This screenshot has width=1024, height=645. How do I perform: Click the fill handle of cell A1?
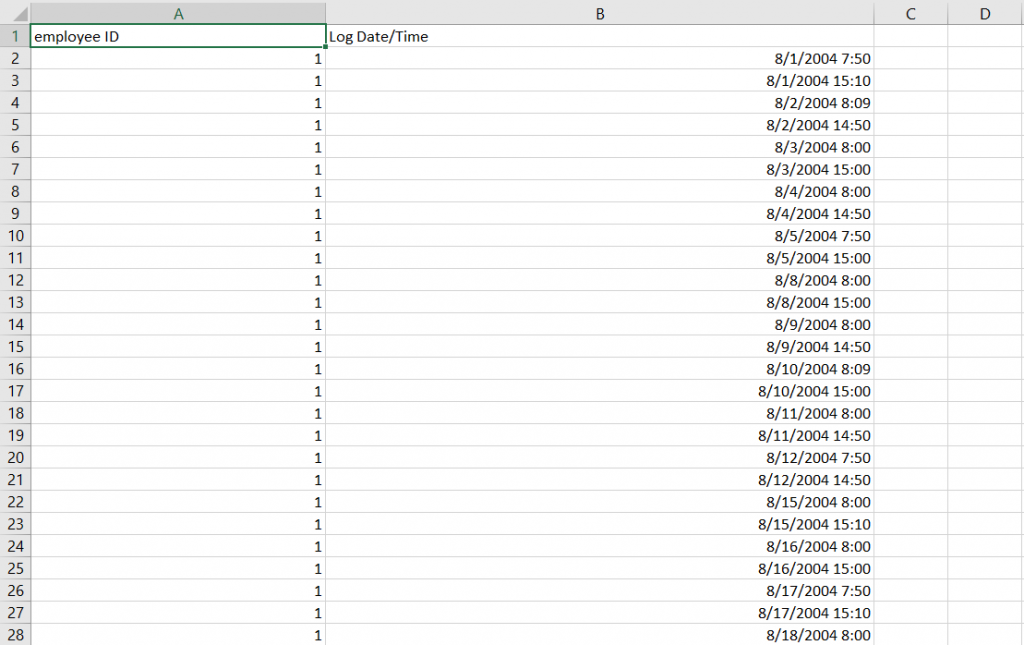point(325,47)
